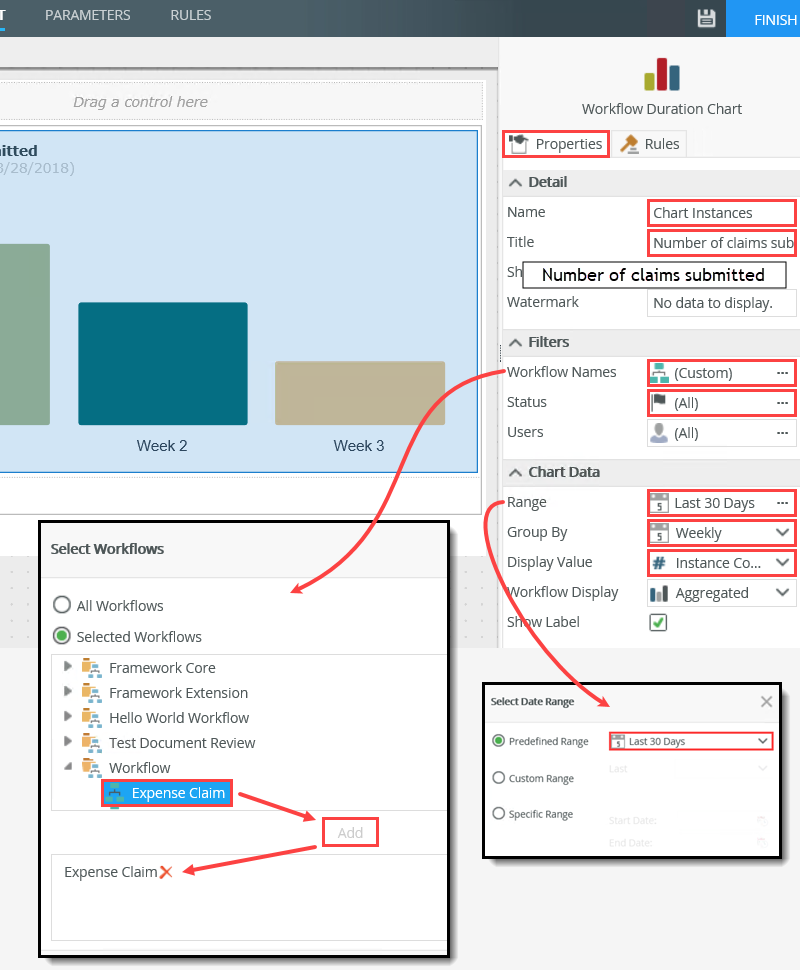800x970 pixels.
Task: Open Workflow Names ellipsis picker
Action: [x=782, y=373]
